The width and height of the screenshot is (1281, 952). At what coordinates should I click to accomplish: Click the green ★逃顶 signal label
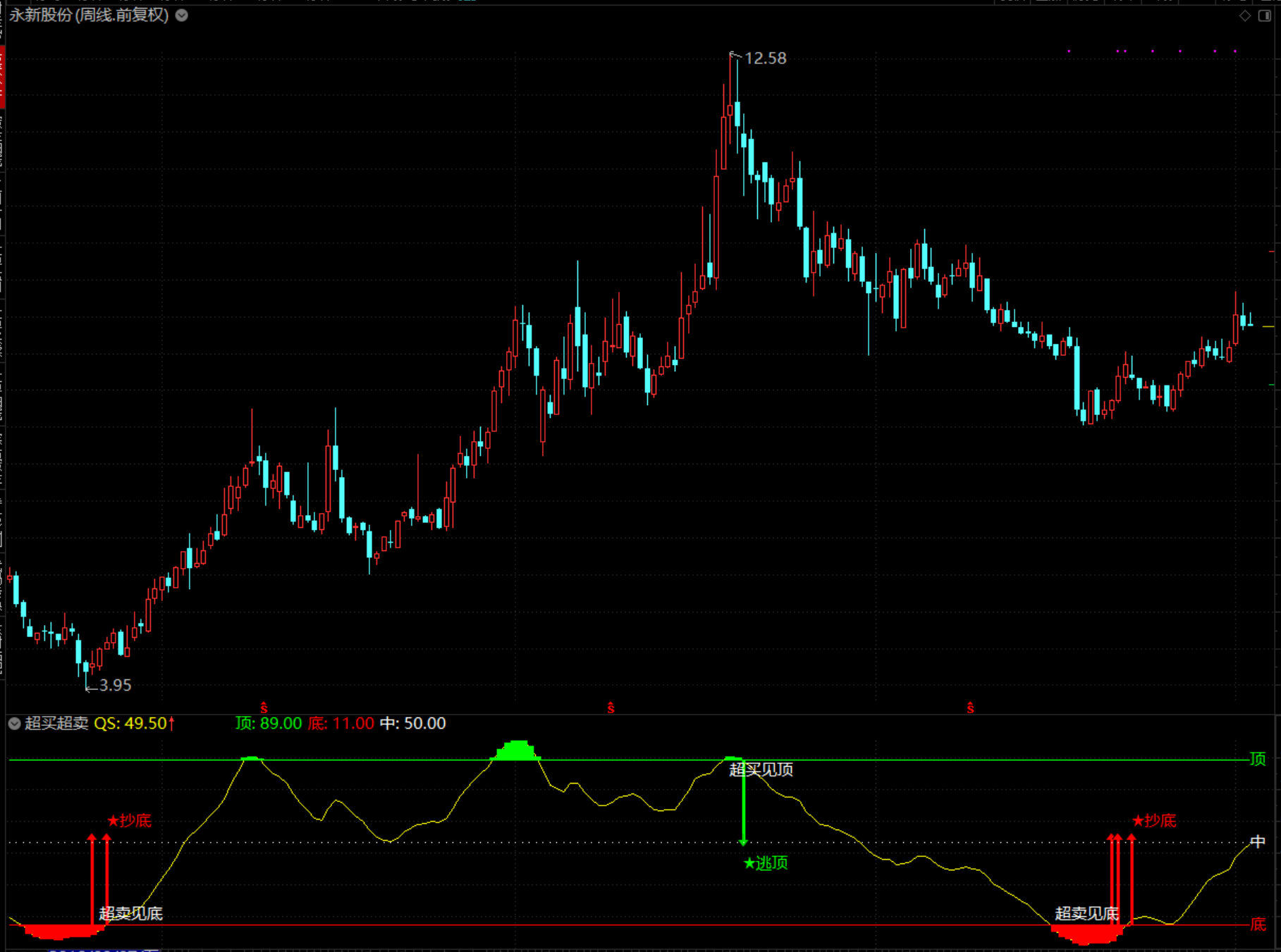click(x=766, y=863)
